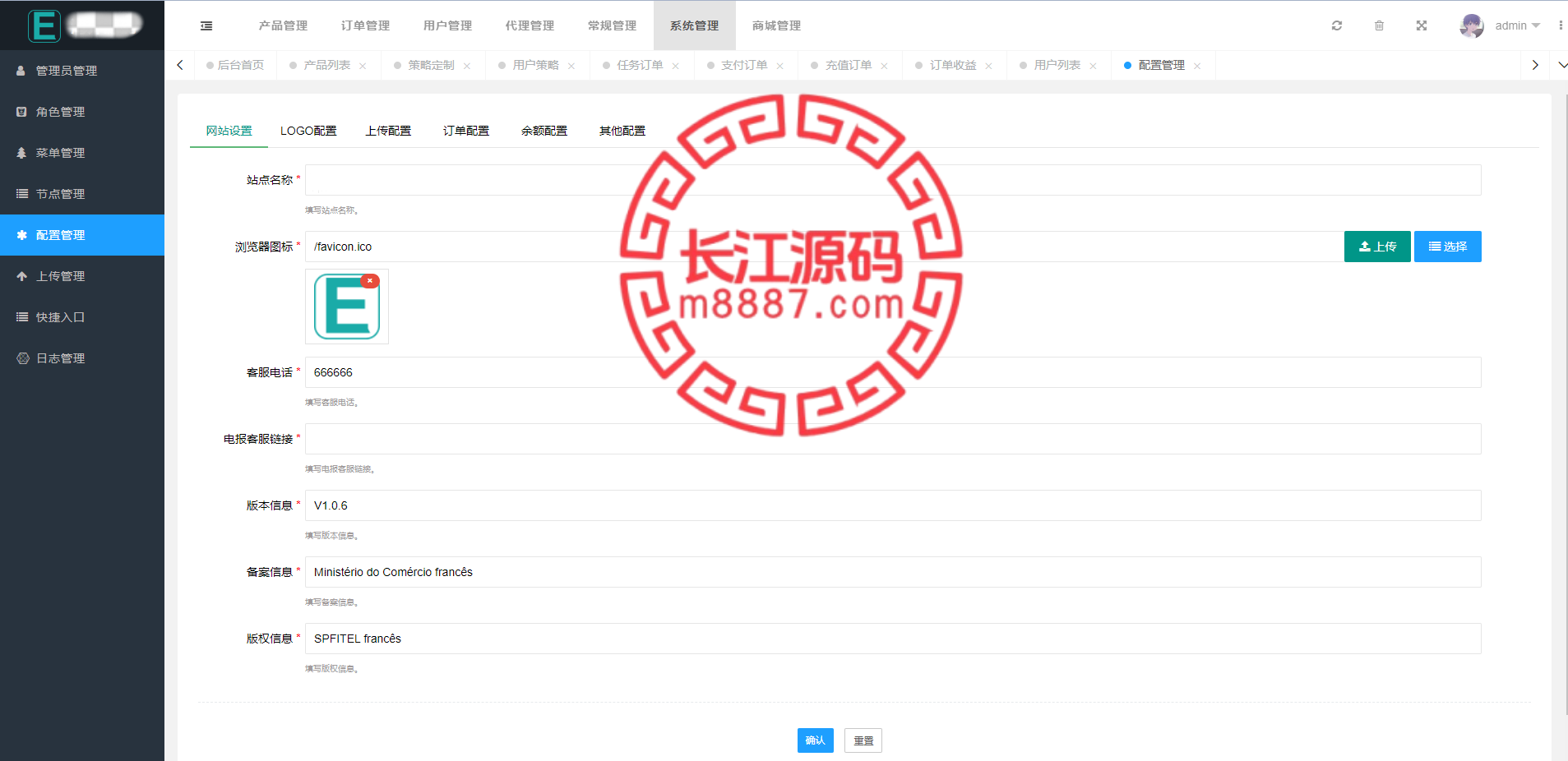Screen dimensions: 1568x761
Task: Click the refresh icon in top bar
Action: [x=1337, y=25]
